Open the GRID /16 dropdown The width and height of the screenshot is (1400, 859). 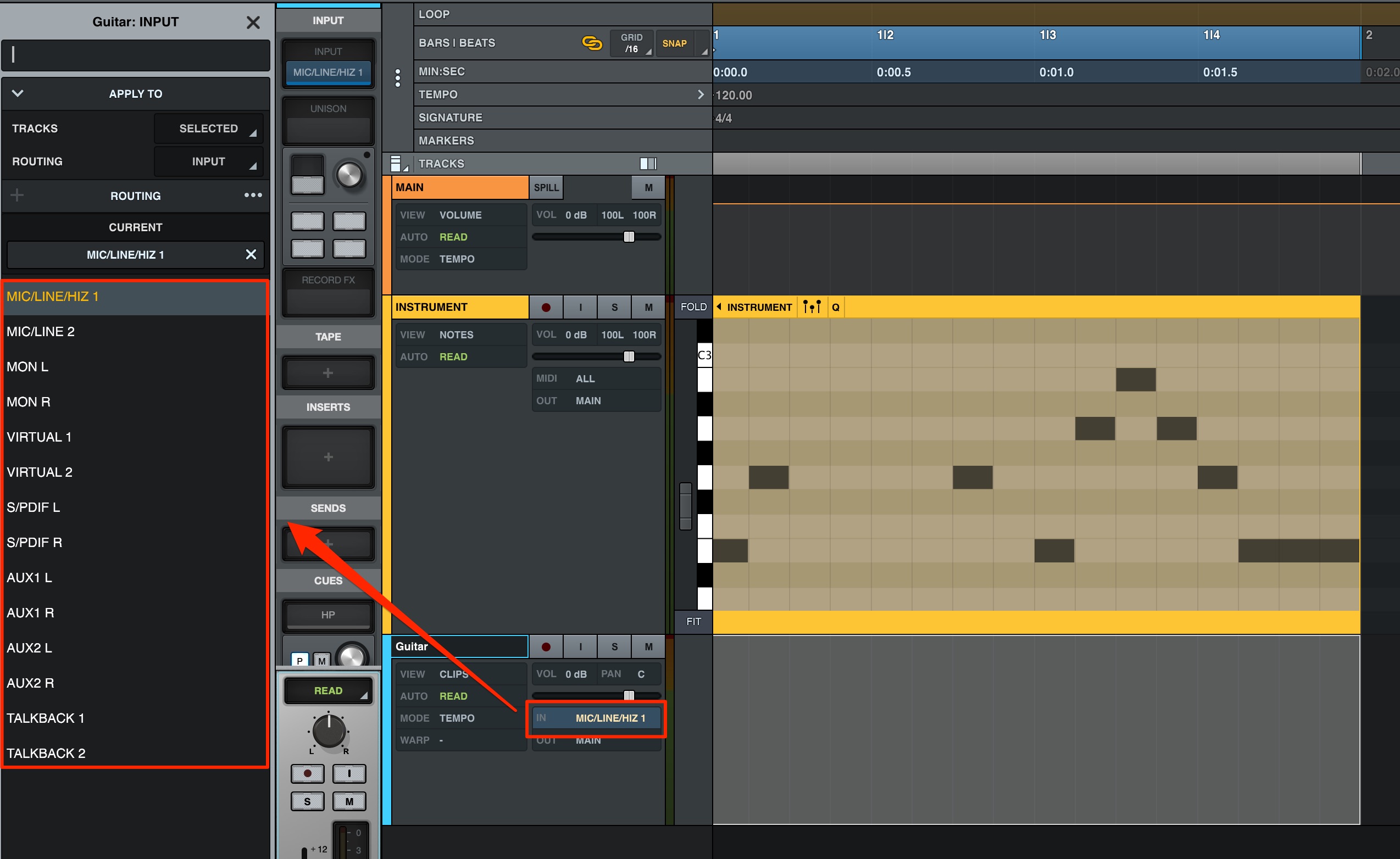point(631,43)
